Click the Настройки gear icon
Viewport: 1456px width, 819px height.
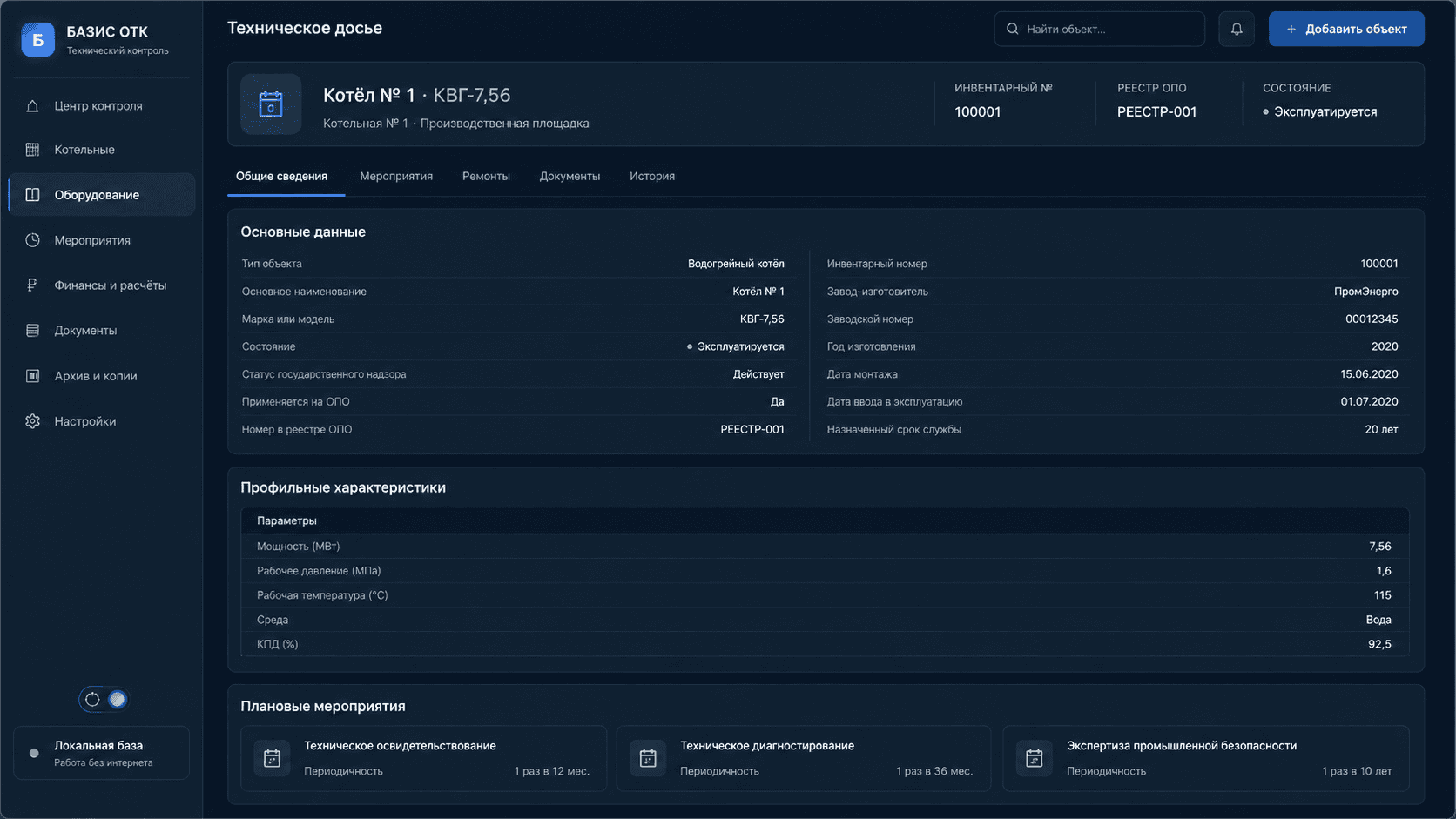(32, 421)
